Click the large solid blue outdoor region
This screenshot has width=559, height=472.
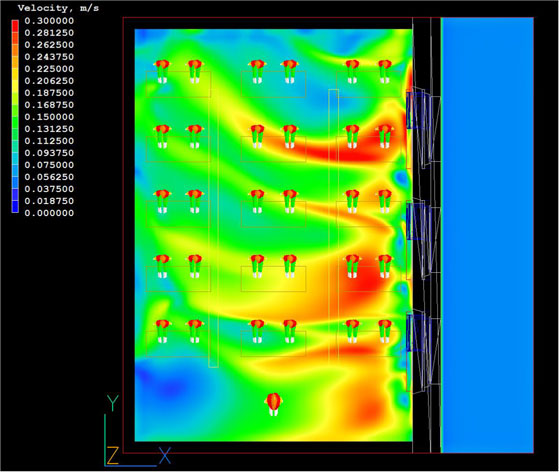[x=488, y=235]
